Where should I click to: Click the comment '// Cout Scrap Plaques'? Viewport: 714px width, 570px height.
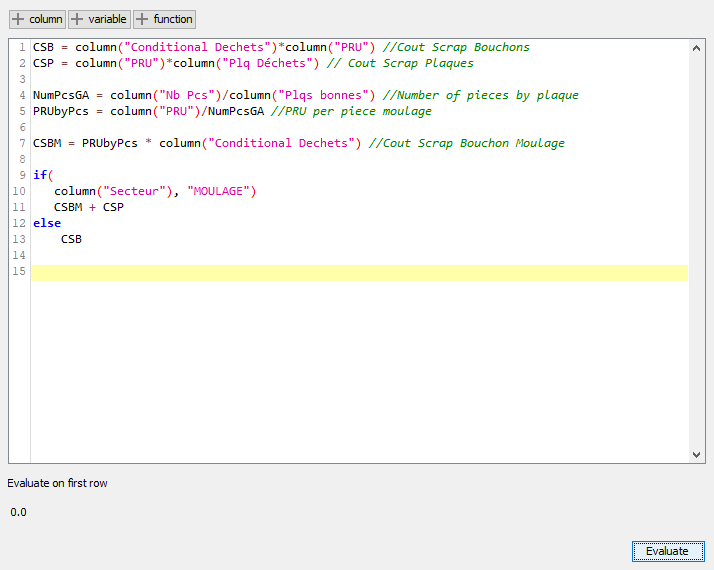click(x=400, y=63)
